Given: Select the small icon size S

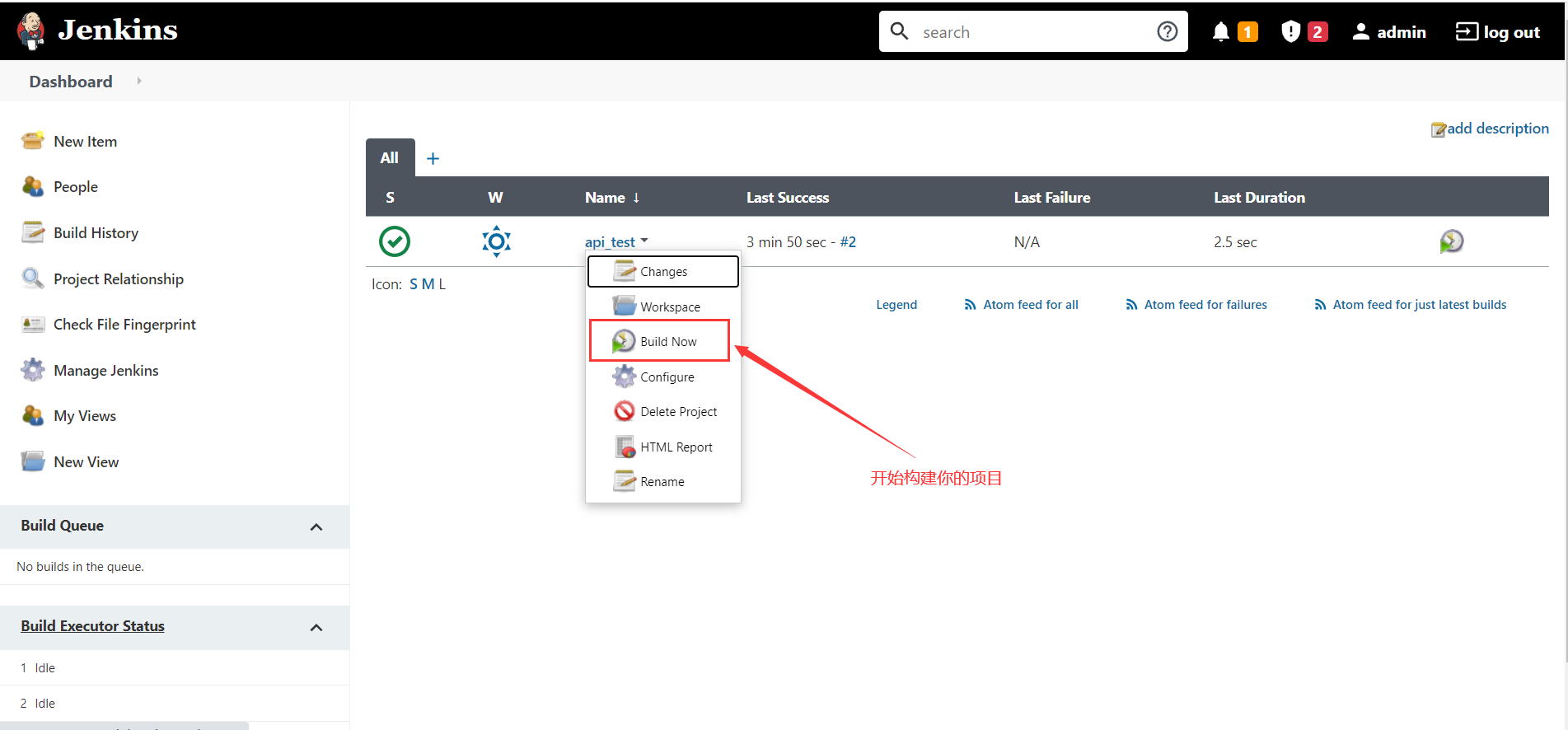Looking at the screenshot, I should click(x=414, y=284).
